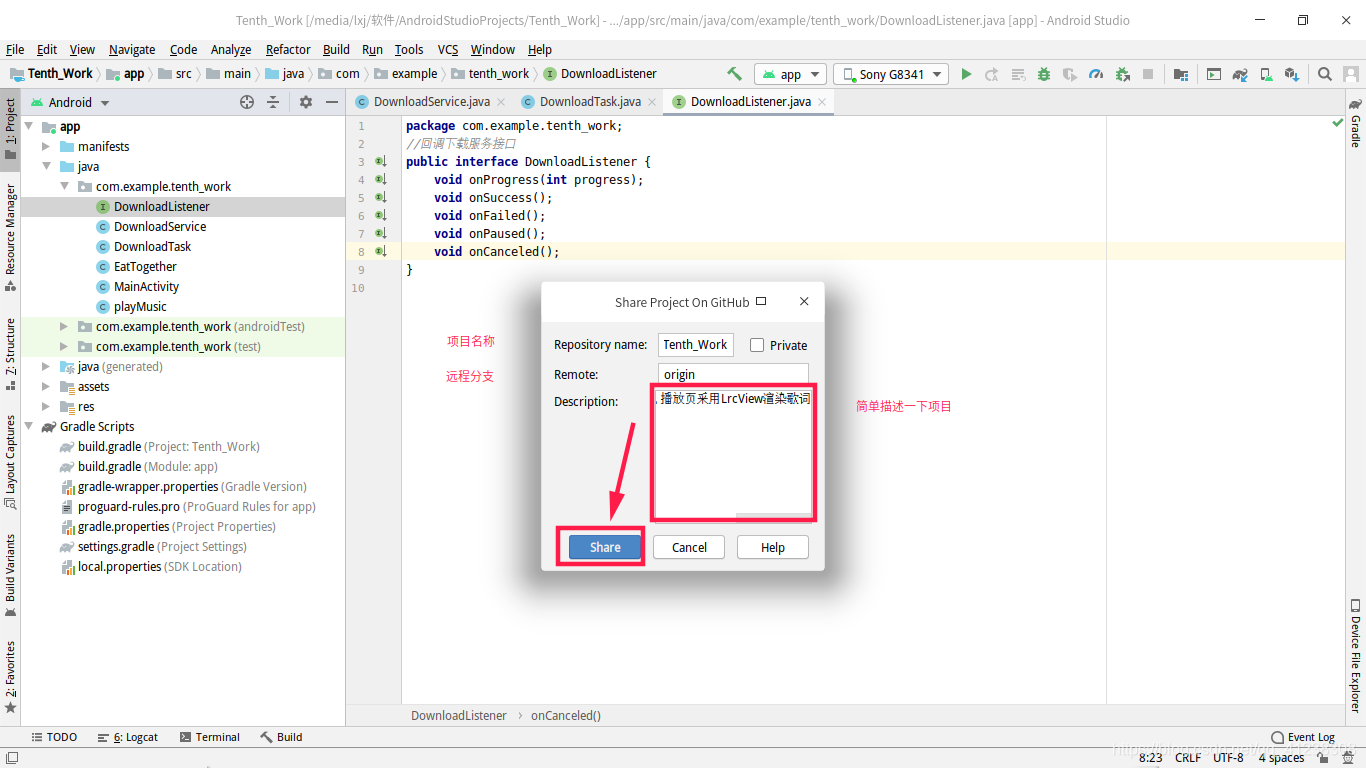Viewport: 1366px width, 768px height.
Task: Click the Repository name input field
Action: [x=696, y=345]
